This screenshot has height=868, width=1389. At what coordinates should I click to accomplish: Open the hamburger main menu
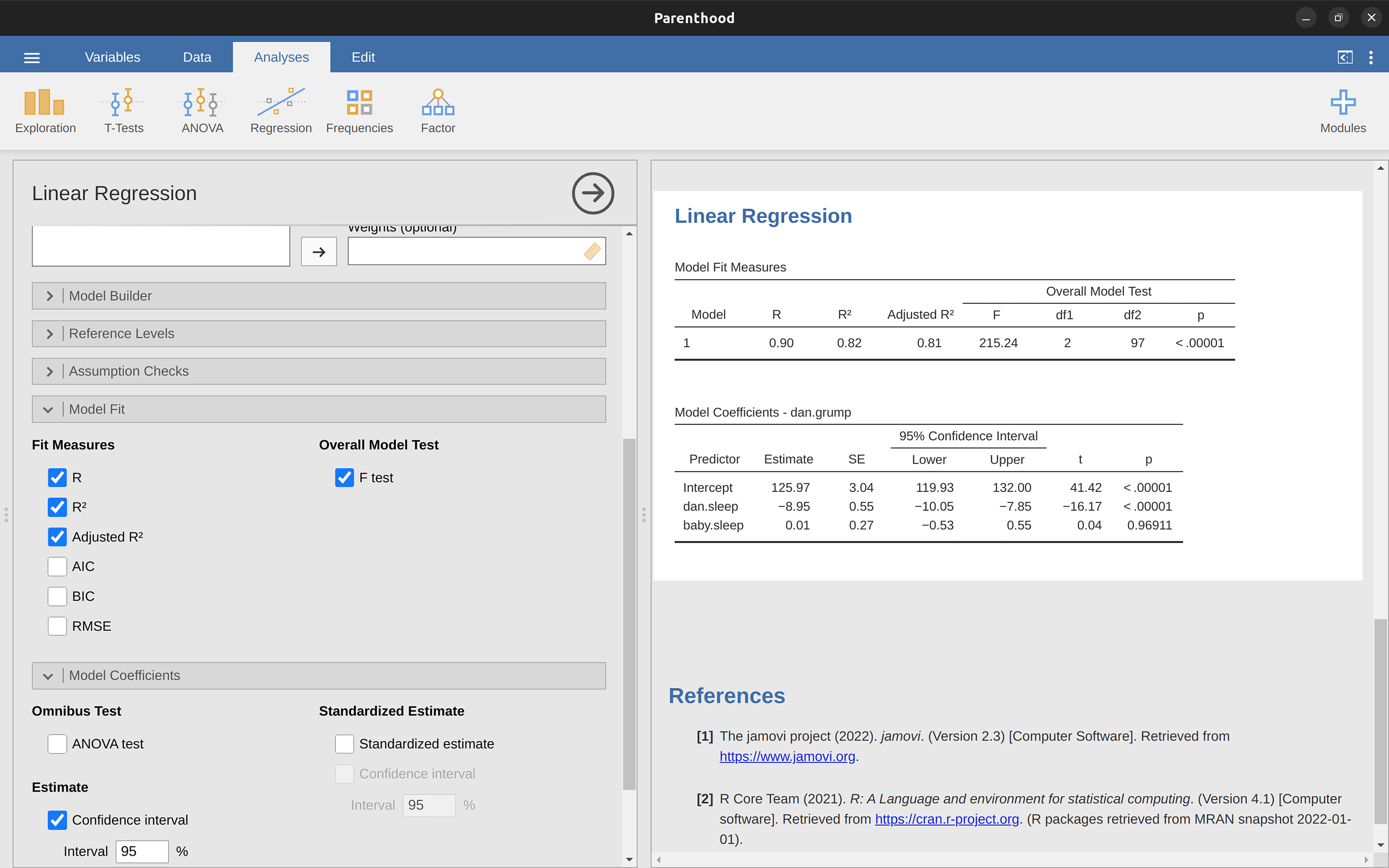(x=31, y=57)
